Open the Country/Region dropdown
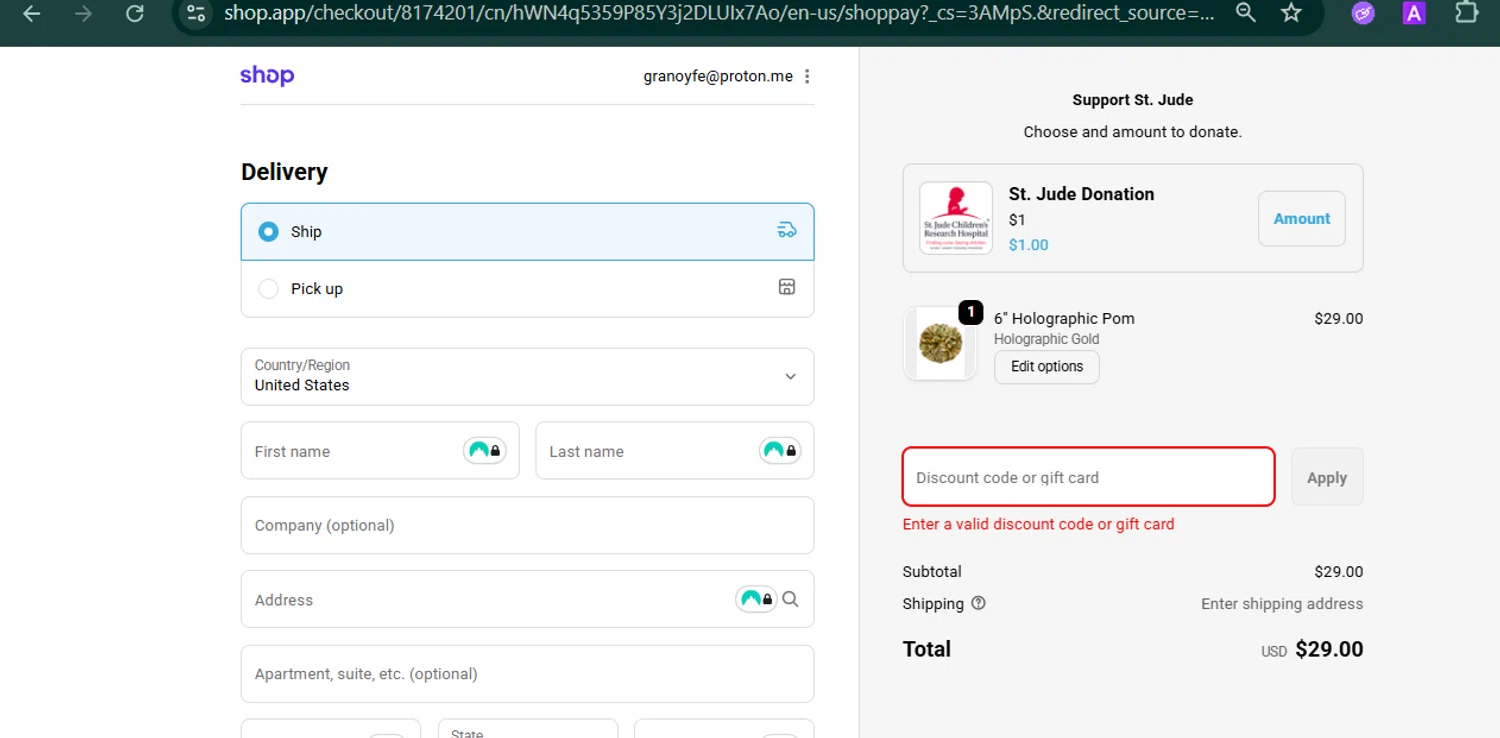The width and height of the screenshot is (1500, 738). click(528, 376)
